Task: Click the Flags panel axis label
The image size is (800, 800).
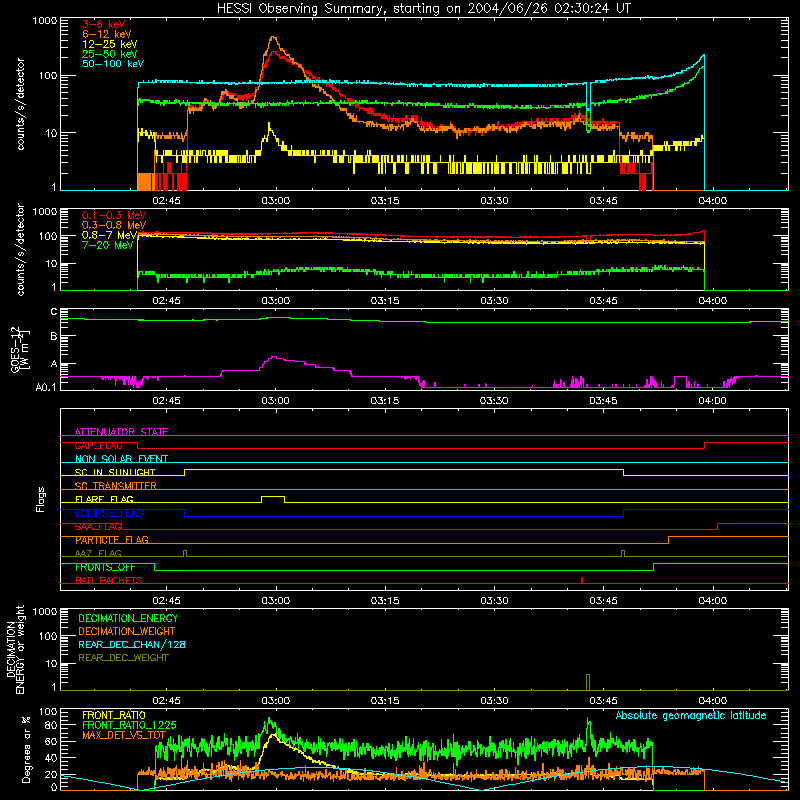Action: pos(41,499)
